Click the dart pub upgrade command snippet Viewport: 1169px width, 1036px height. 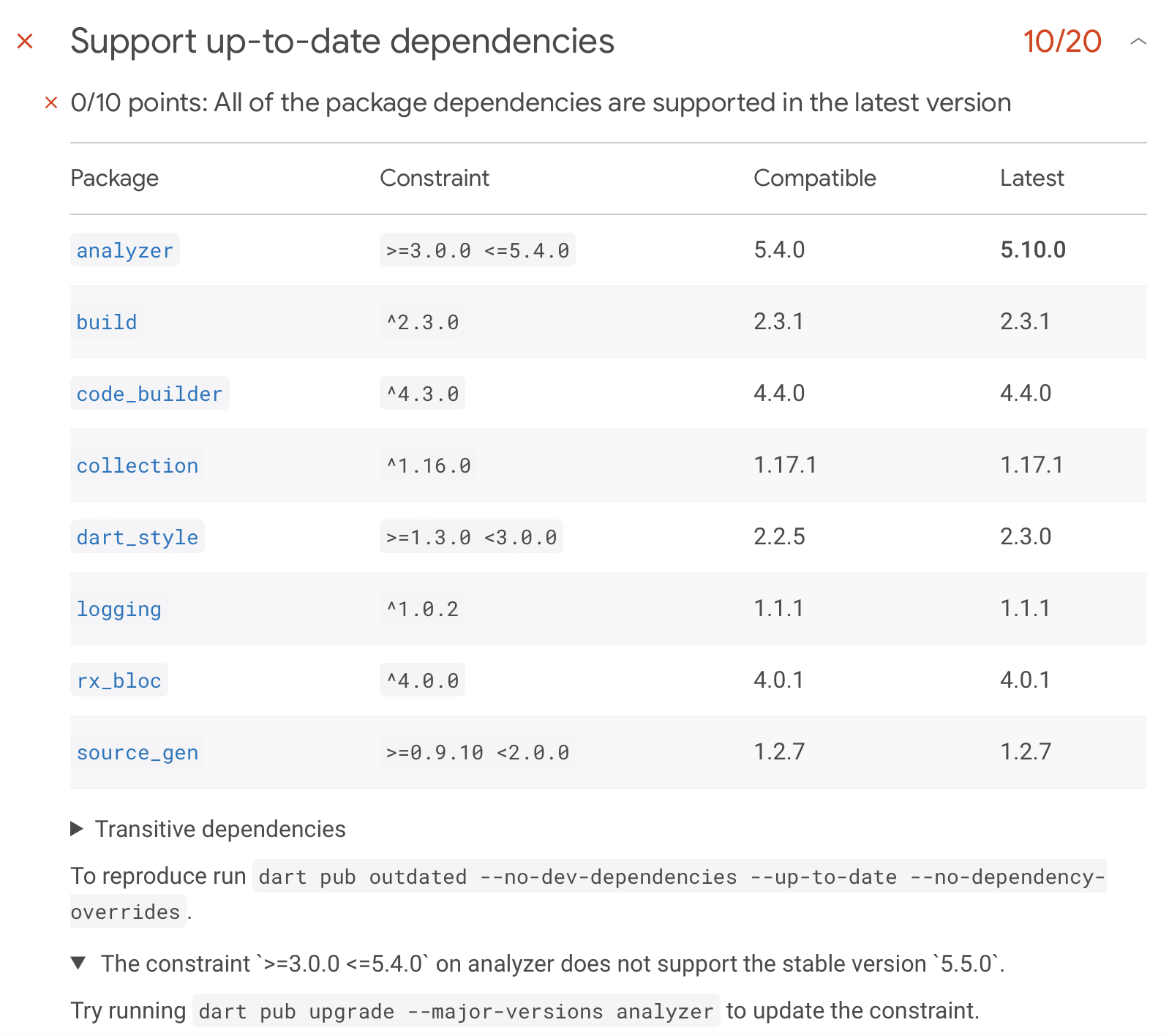(x=455, y=1011)
